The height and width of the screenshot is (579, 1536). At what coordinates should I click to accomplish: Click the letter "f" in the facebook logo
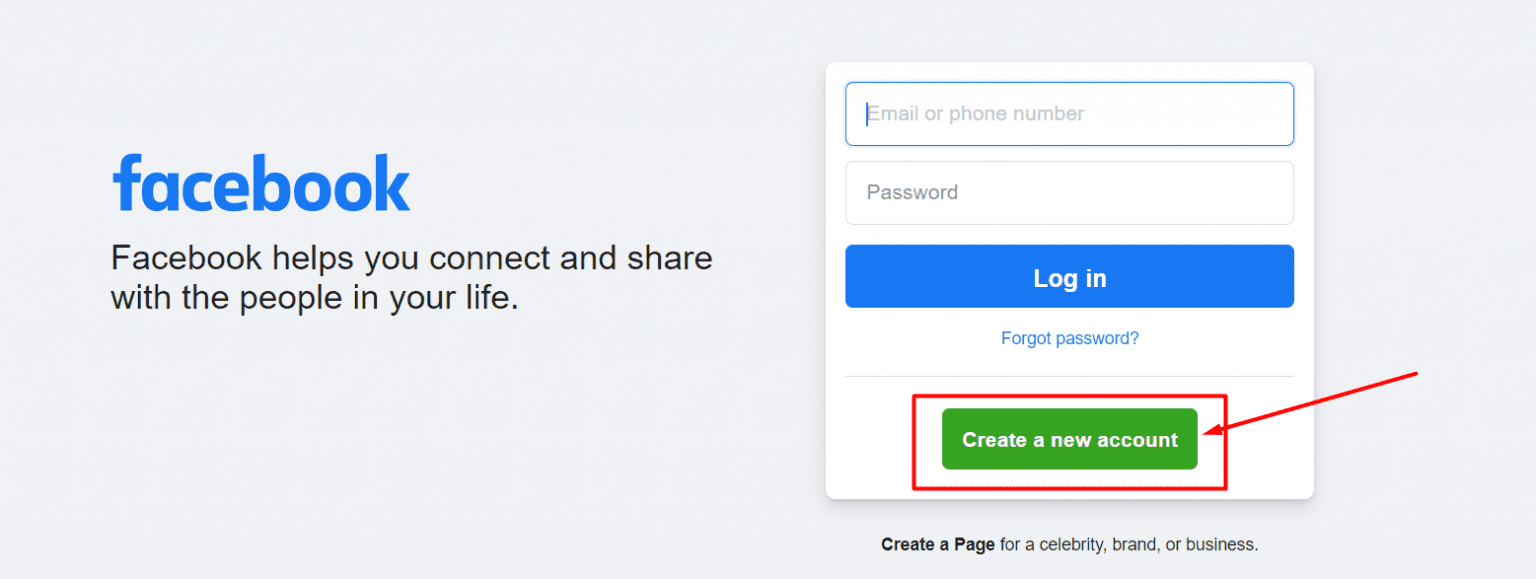coord(125,183)
